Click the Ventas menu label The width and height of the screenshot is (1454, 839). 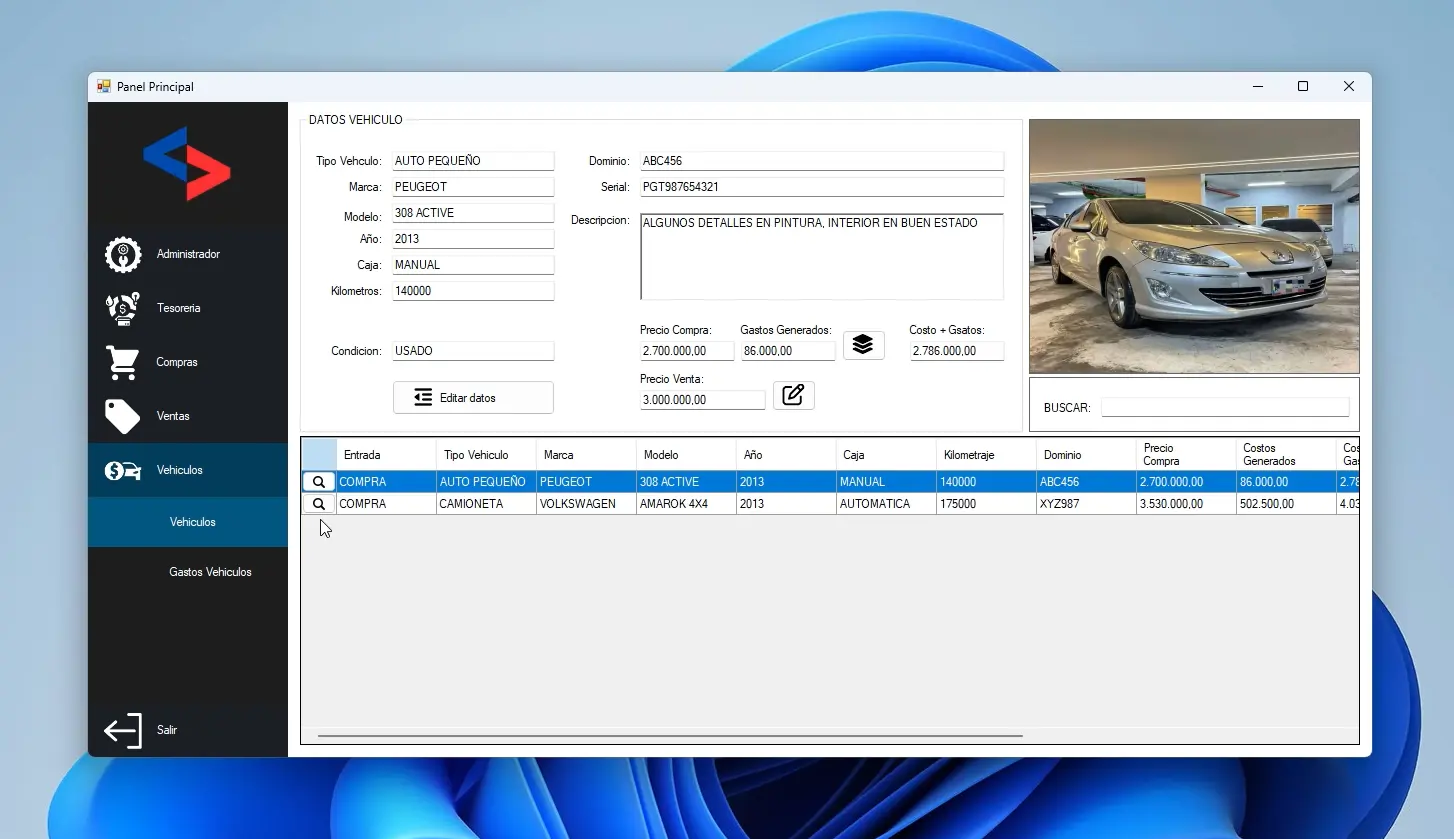pos(173,416)
